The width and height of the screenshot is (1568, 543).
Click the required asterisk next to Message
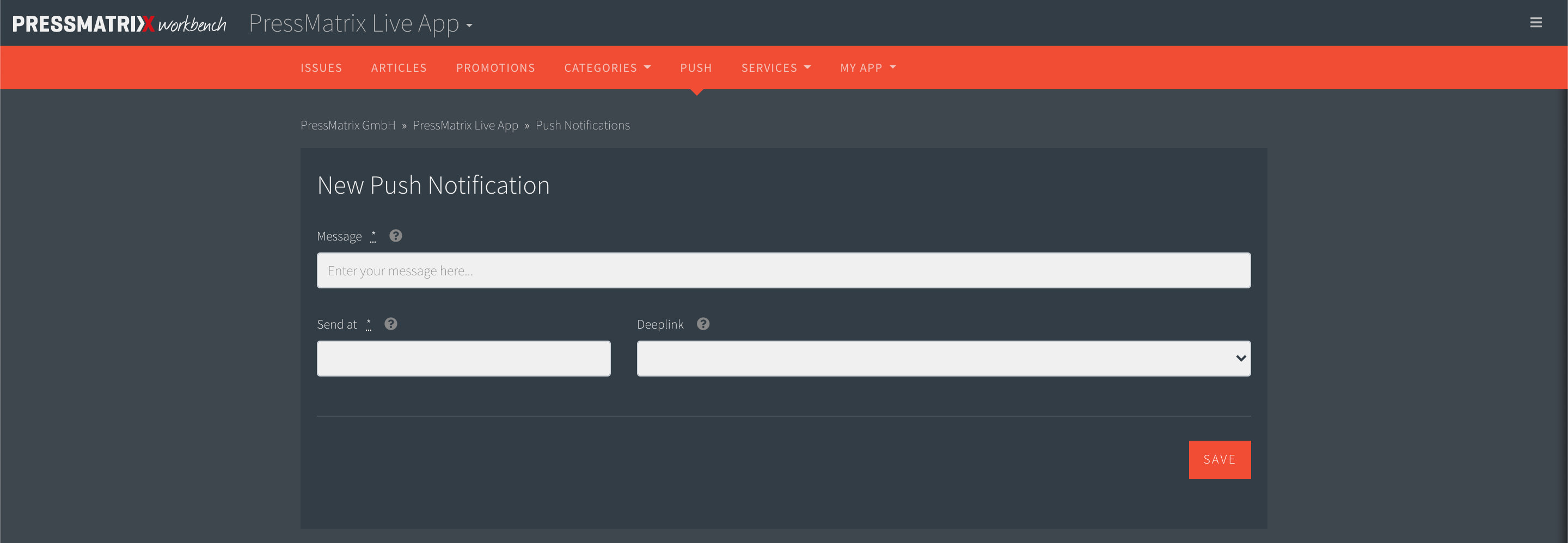(x=373, y=236)
